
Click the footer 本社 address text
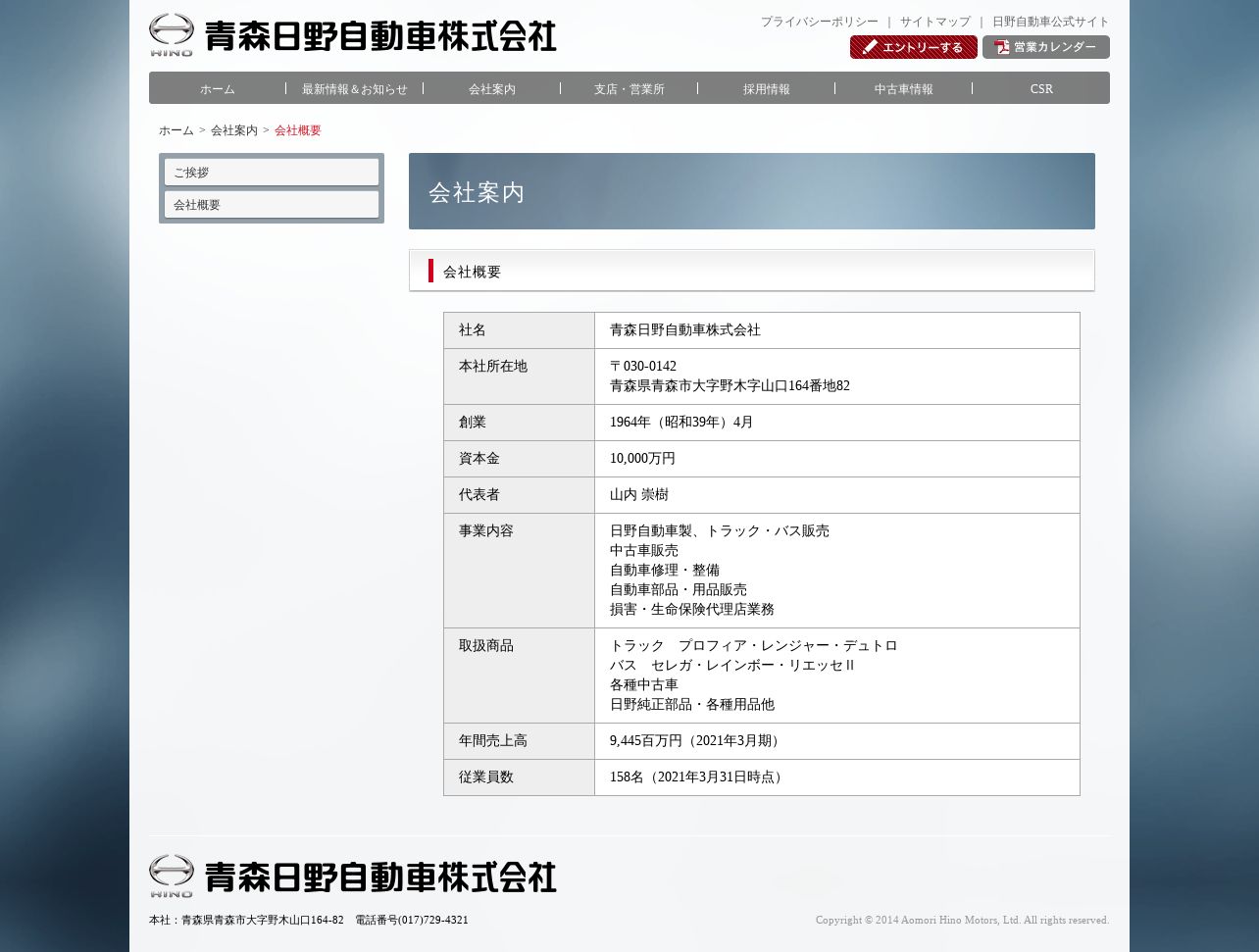point(246,921)
